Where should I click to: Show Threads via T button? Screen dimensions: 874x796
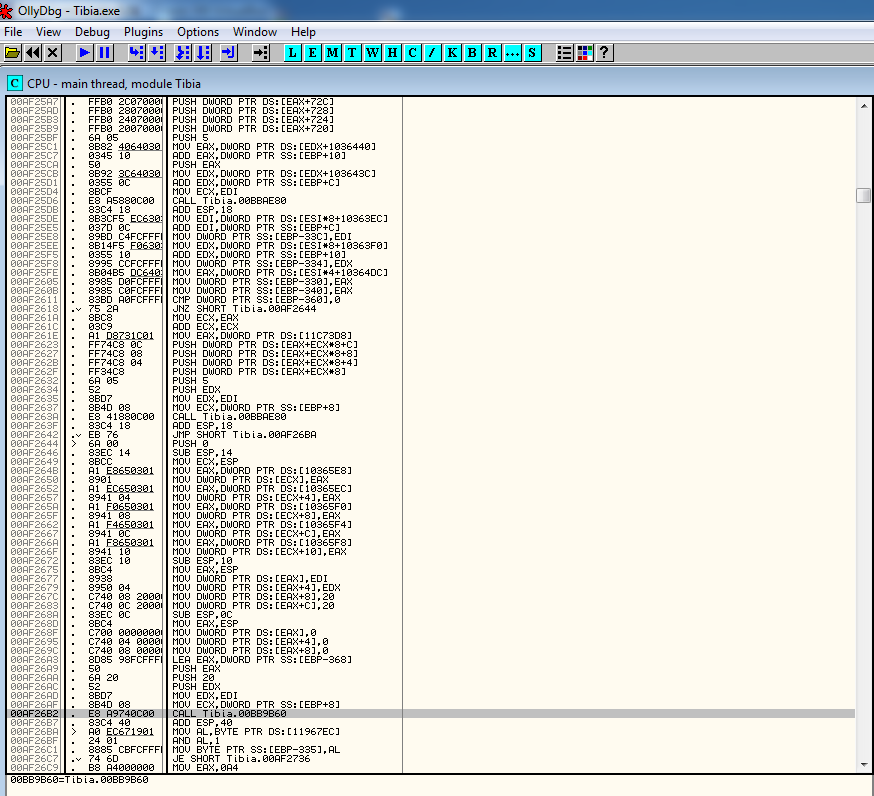[x=352, y=53]
